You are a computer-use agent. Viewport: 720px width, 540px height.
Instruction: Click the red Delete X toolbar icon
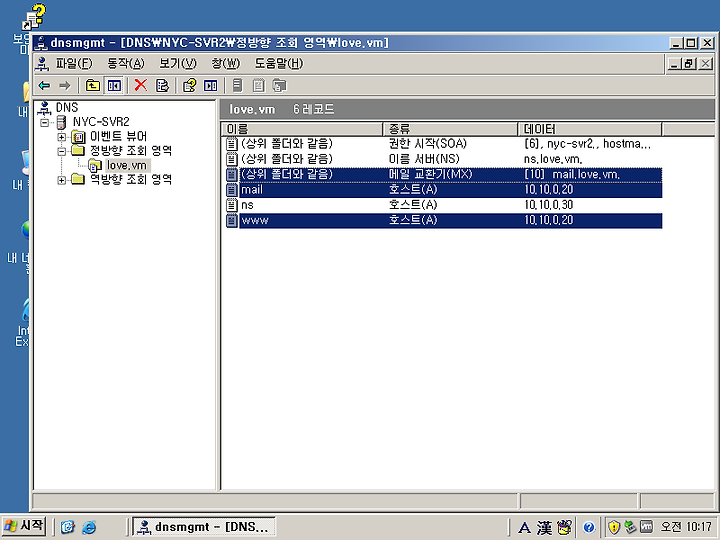141,85
